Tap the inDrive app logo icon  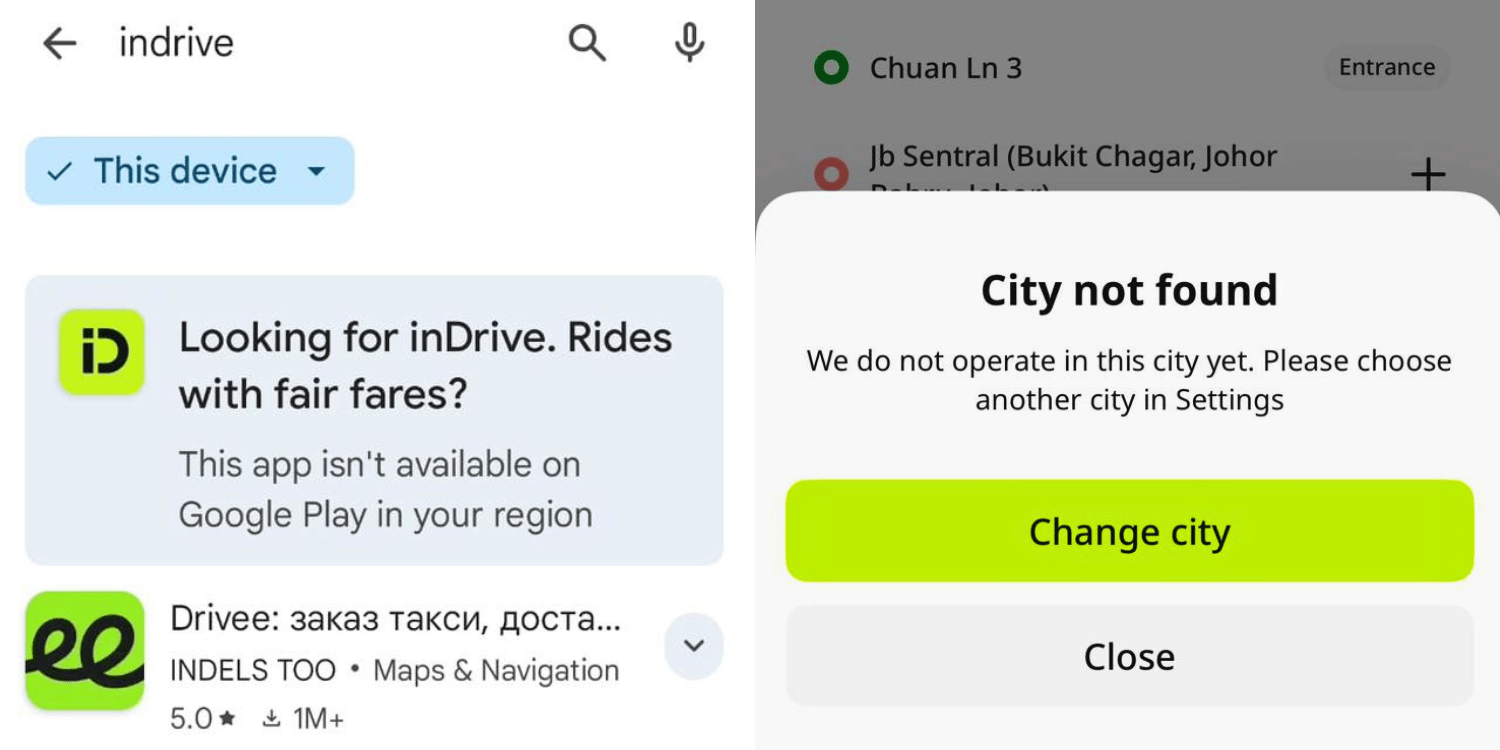pyautogui.click(x=102, y=352)
